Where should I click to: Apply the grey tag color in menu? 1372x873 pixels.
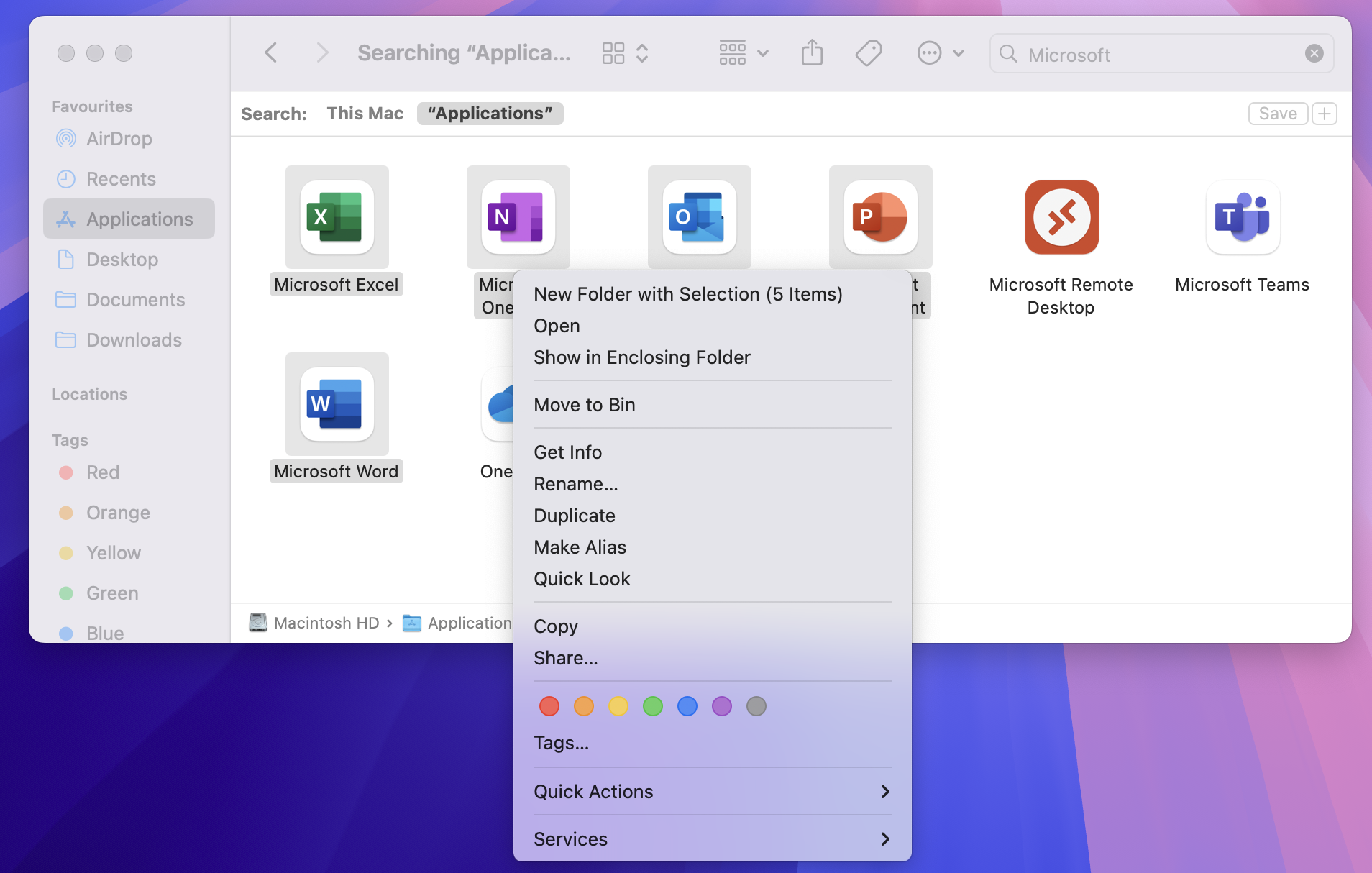click(x=756, y=706)
